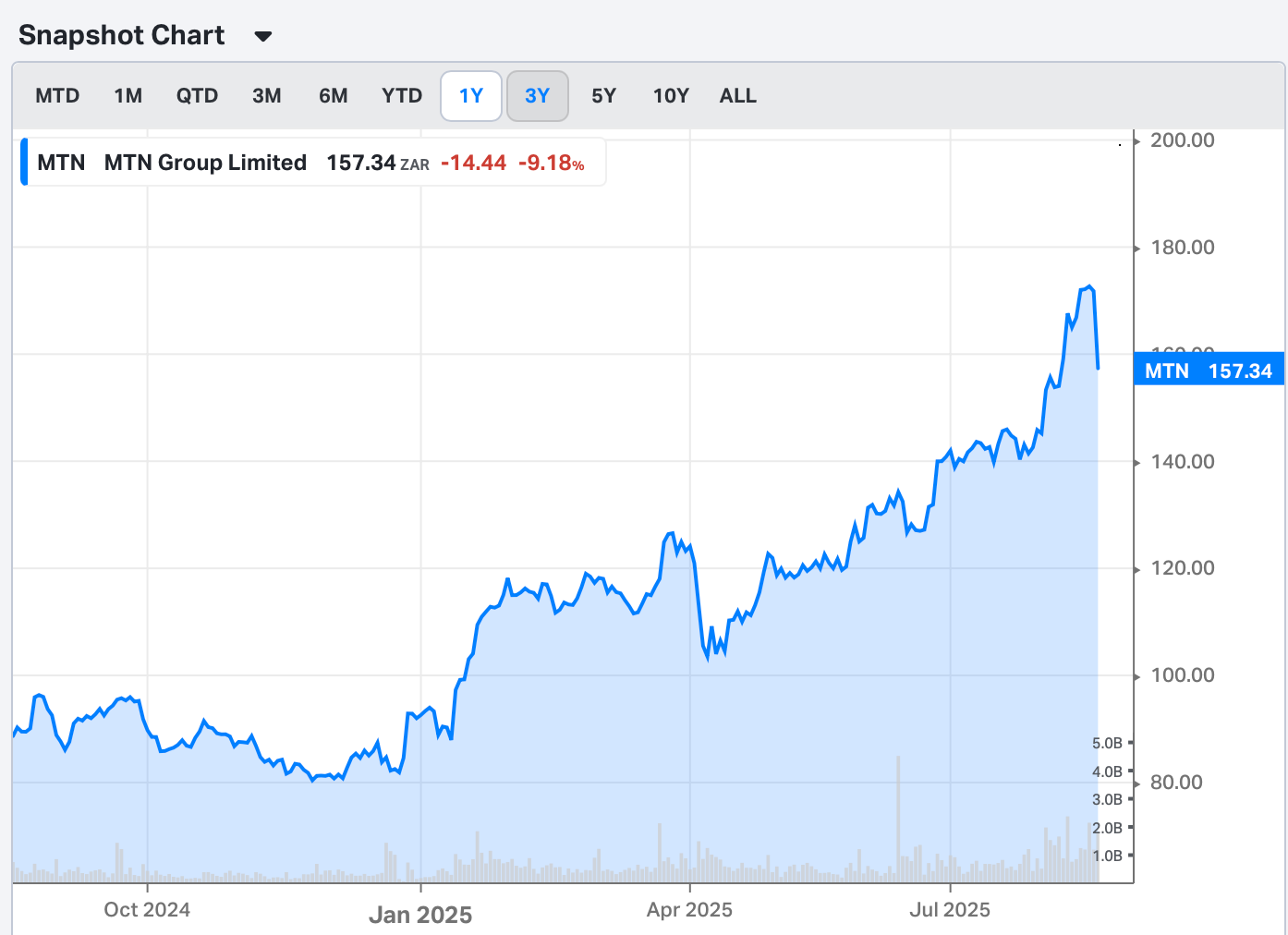Open the Snapshot Chart dropdown arrow
Image resolution: width=1288 pixels, height=935 pixels.
[263, 37]
